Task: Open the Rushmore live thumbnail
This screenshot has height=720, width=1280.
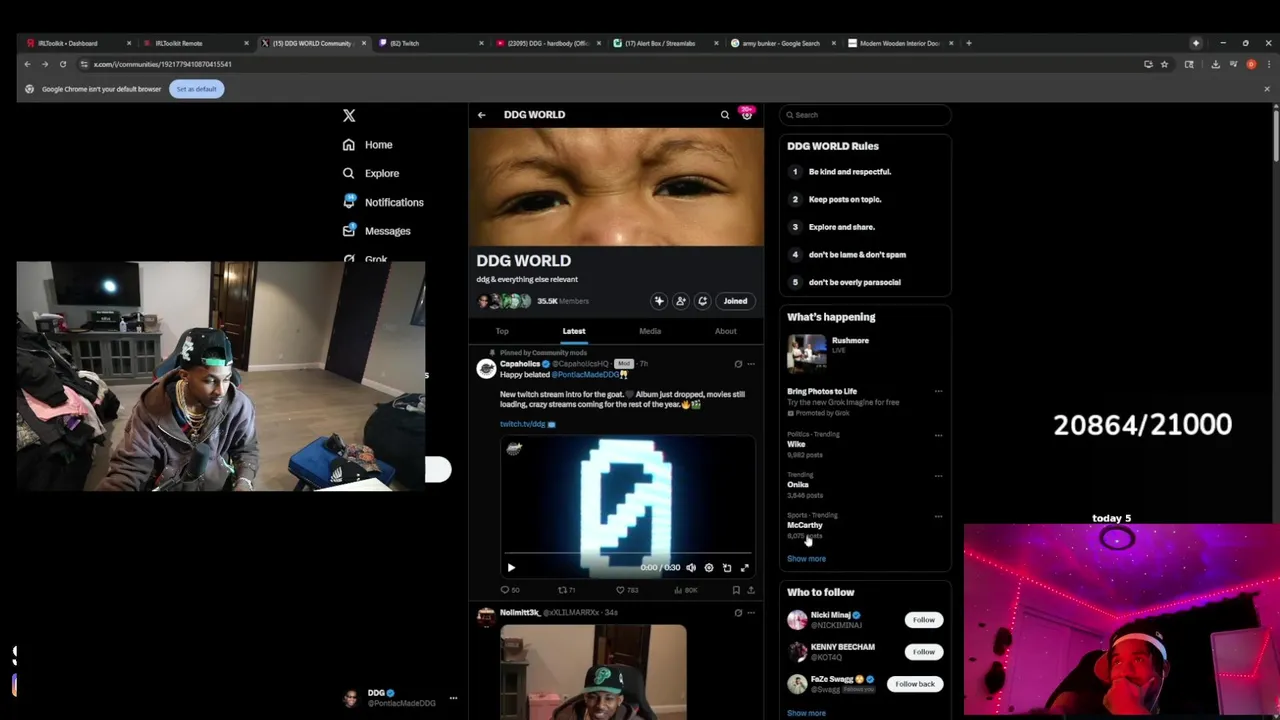Action: (x=807, y=352)
